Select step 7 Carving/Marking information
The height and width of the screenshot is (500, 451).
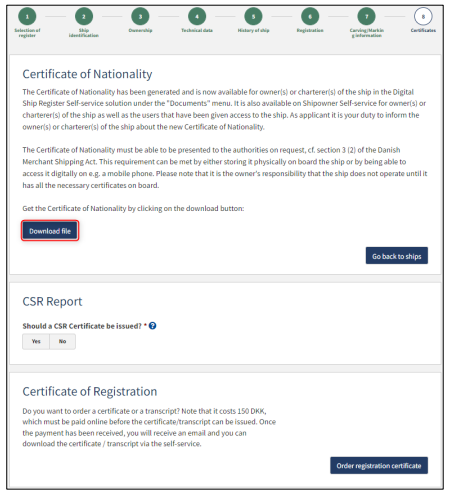(x=367, y=16)
